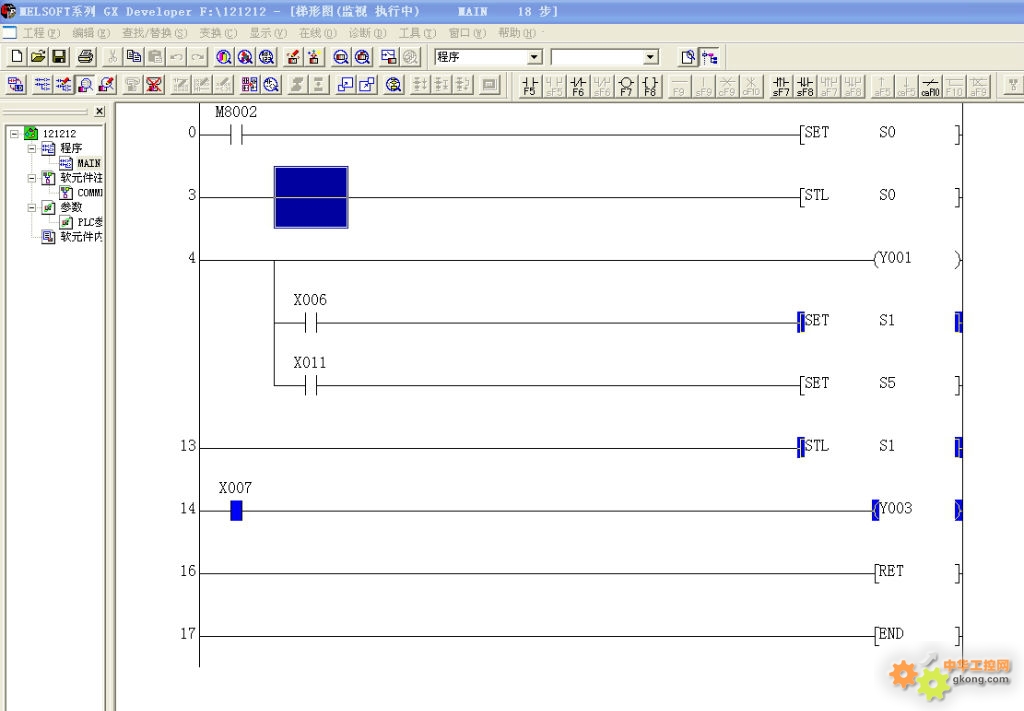
Task: Open the 帮助(H) menu
Action: click(x=517, y=33)
